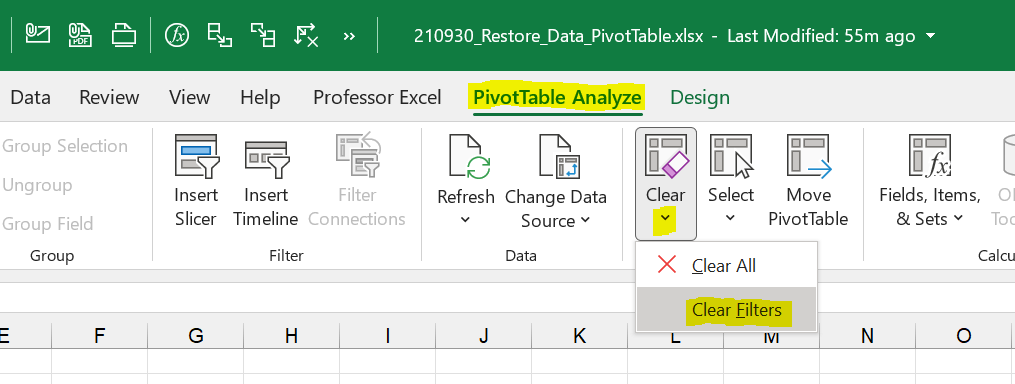Open the Professor Excel tab
1015x384 pixels.
pyautogui.click(x=377, y=98)
